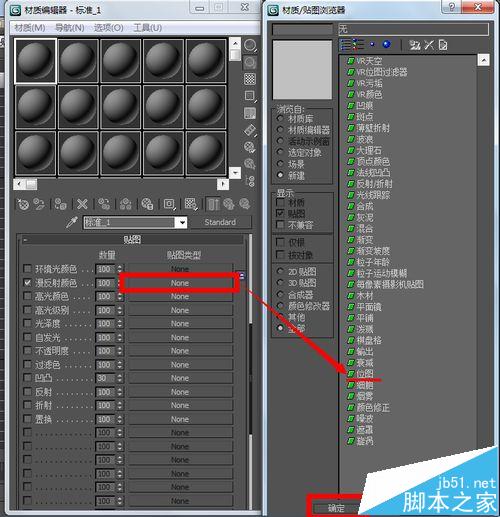Image resolution: width=500 pixels, height=517 pixels.
Task: Click the Select by Material icon
Action: (250, 164)
